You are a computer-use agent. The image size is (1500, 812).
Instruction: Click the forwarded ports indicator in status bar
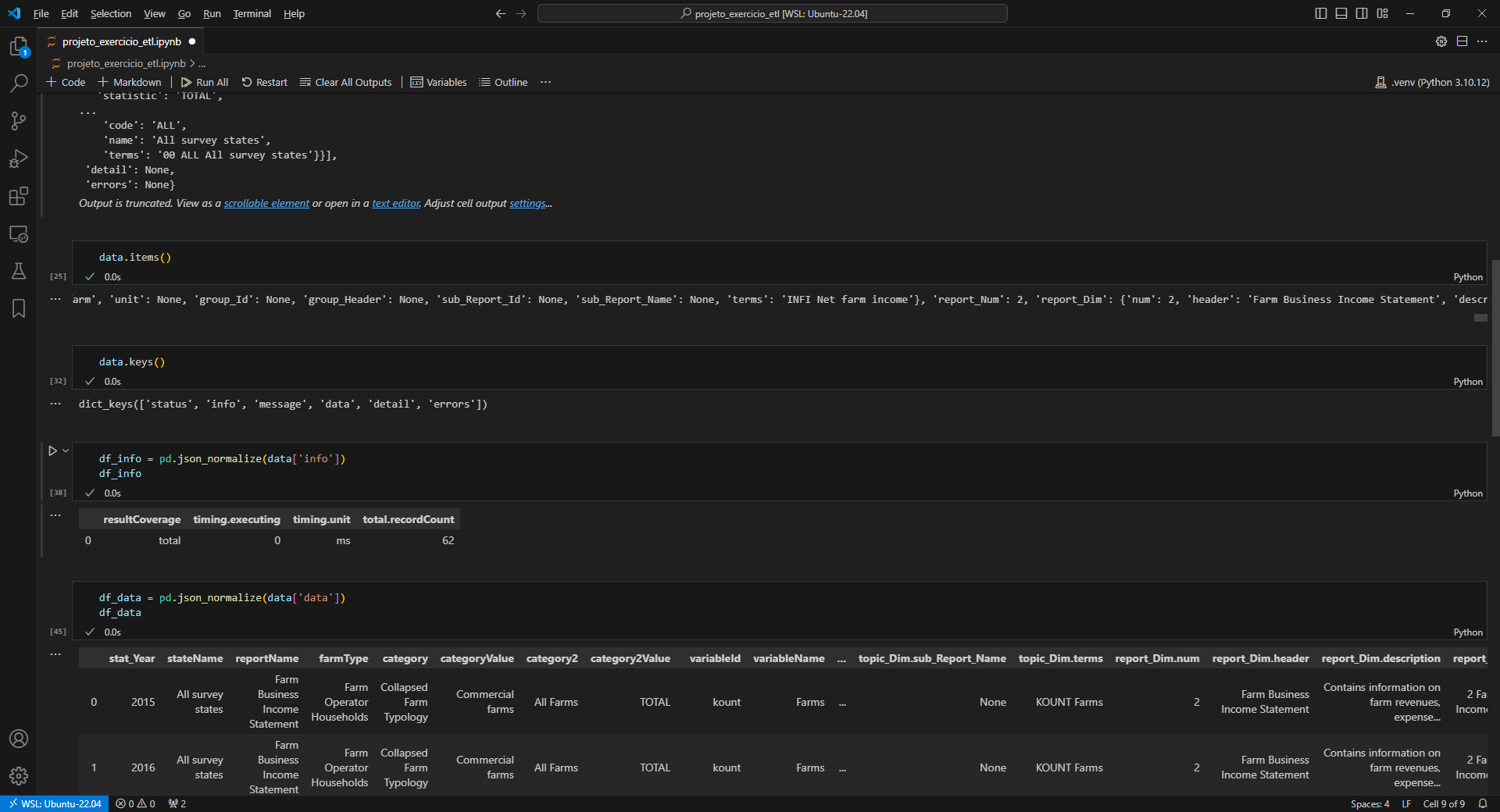click(x=177, y=803)
